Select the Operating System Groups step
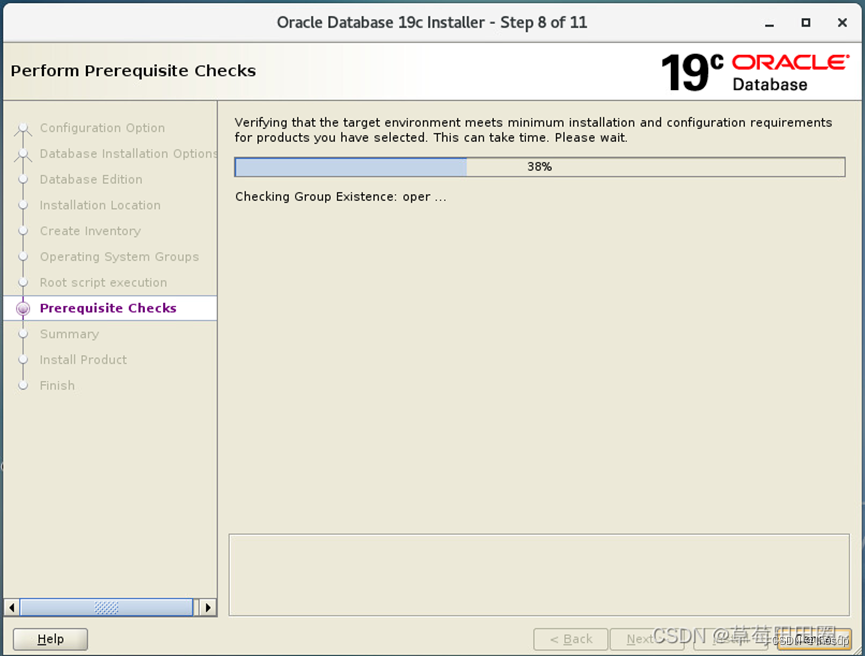Viewport: 865px width, 656px height. pos(119,257)
